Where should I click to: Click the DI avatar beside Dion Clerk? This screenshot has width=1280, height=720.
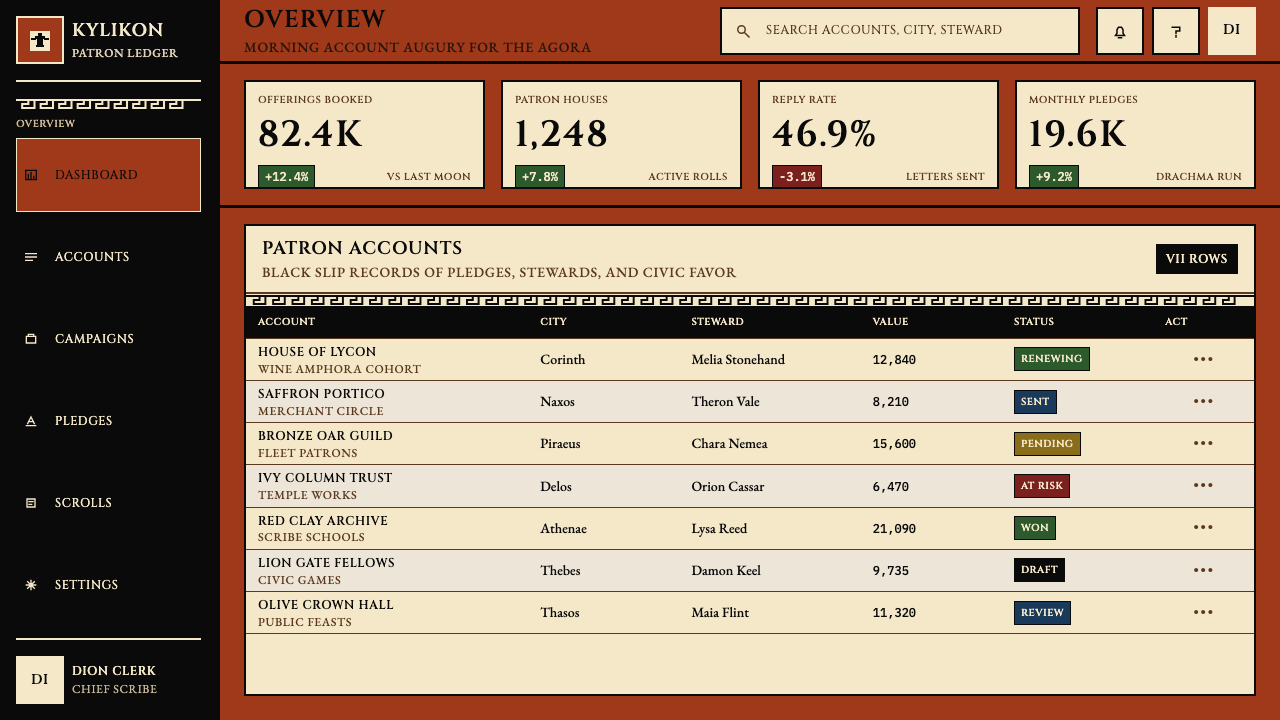click(40, 680)
